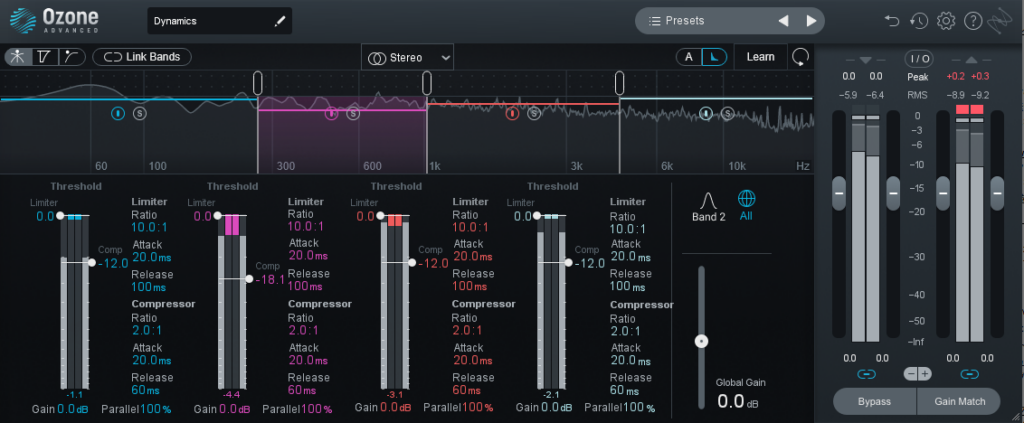Click the right output gain slider handle

tap(997, 195)
